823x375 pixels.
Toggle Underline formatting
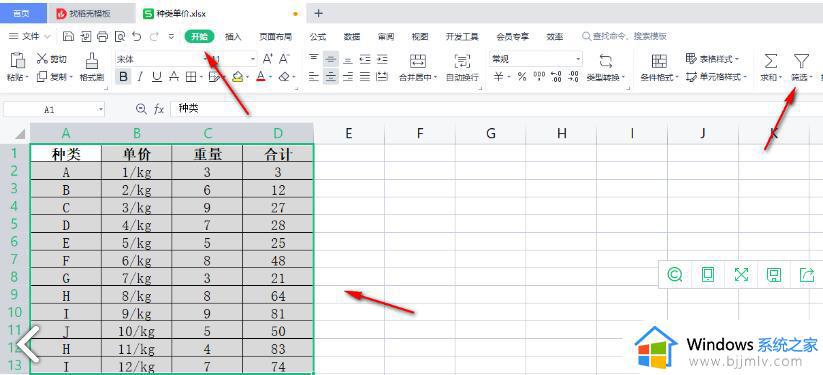click(156, 77)
